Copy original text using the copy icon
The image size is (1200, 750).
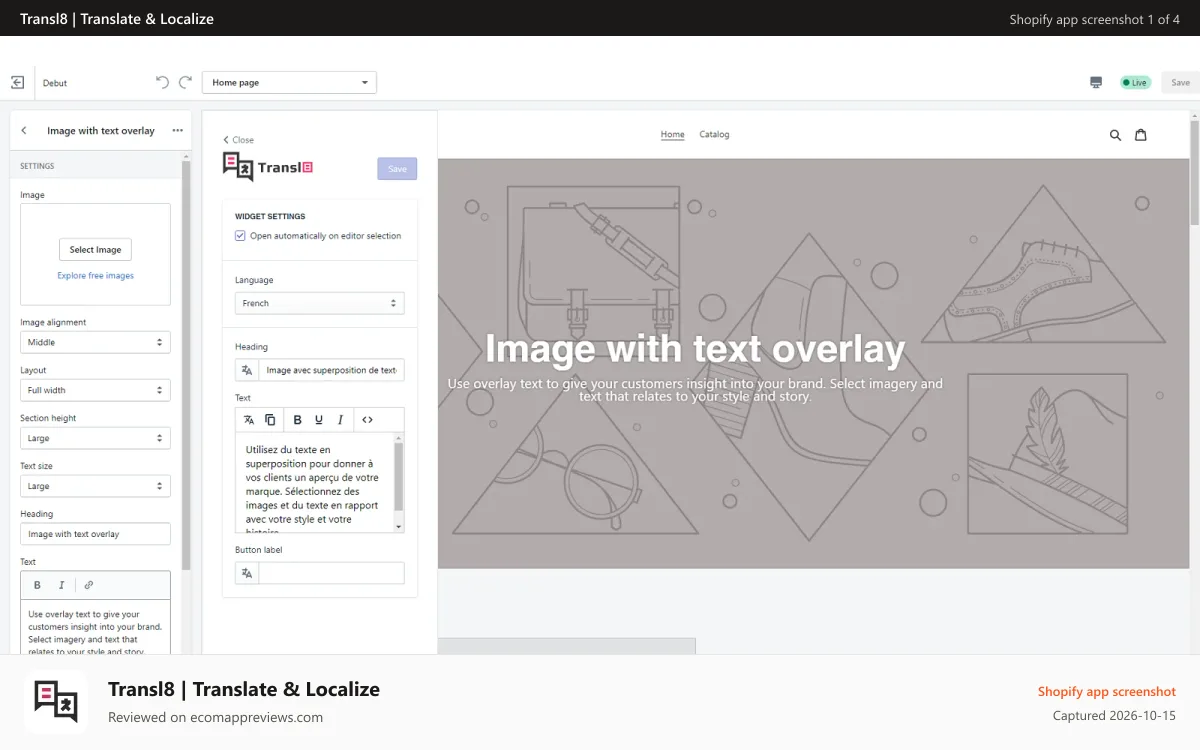(270, 420)
